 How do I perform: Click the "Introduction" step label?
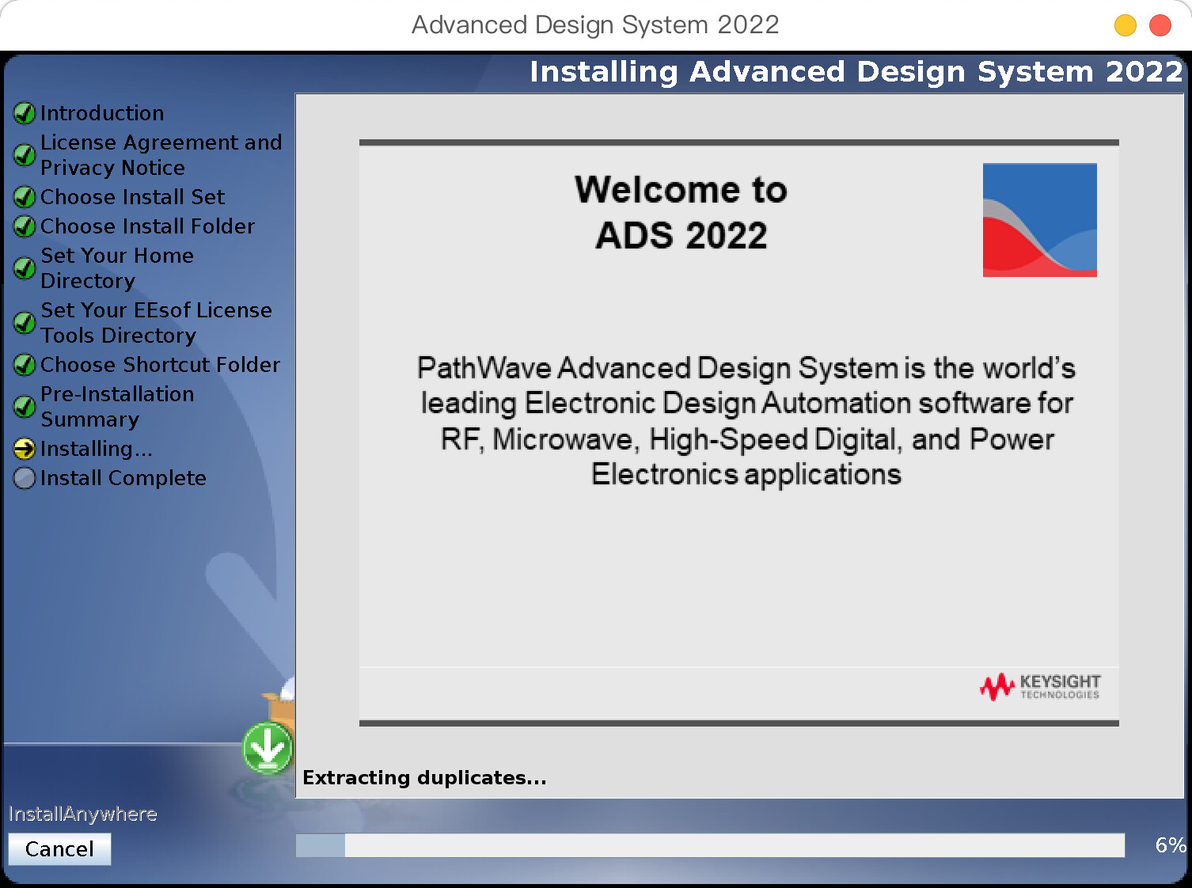(x=102, y=113)
